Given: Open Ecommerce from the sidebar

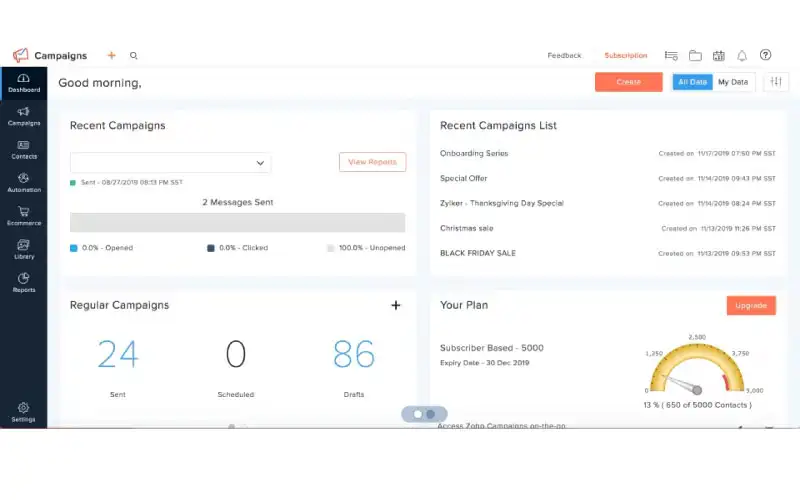Looking at the screenshot, I should [x=23, y=216].
